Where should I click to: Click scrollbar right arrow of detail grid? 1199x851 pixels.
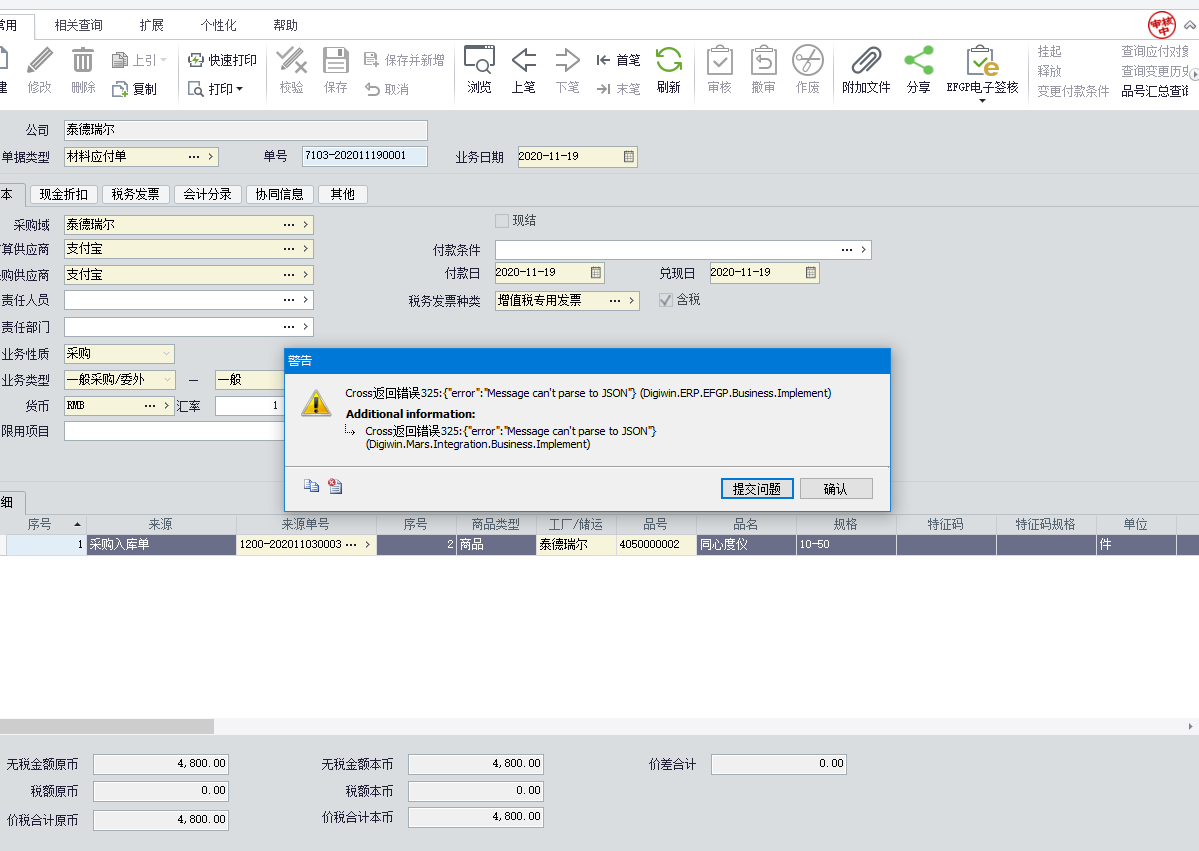[1191, 726]
